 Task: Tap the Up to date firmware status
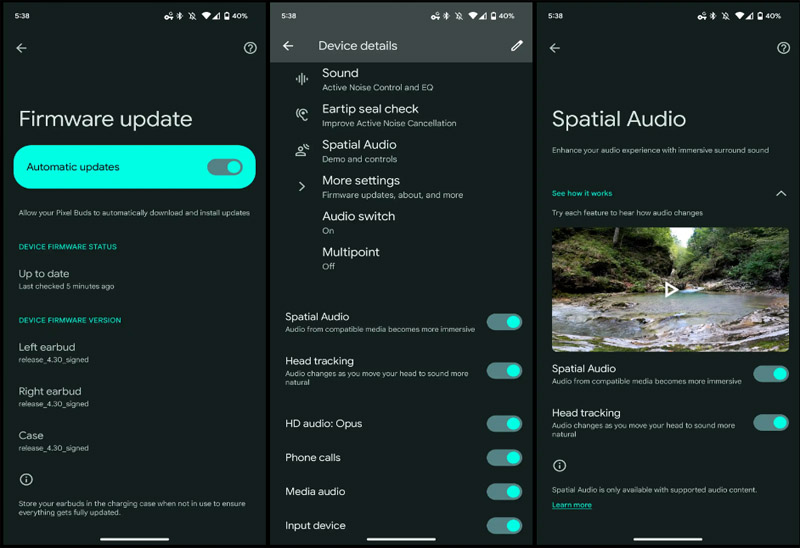pyautogui.click(x=66, y=279)
